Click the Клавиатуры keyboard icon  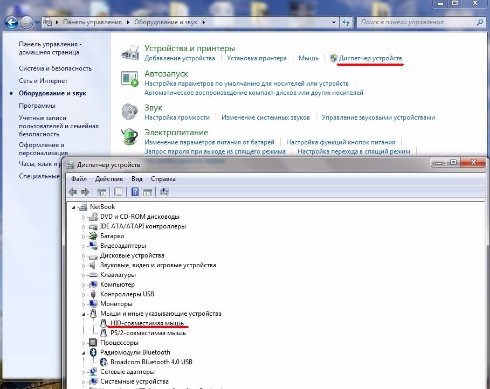coord(93,275)
